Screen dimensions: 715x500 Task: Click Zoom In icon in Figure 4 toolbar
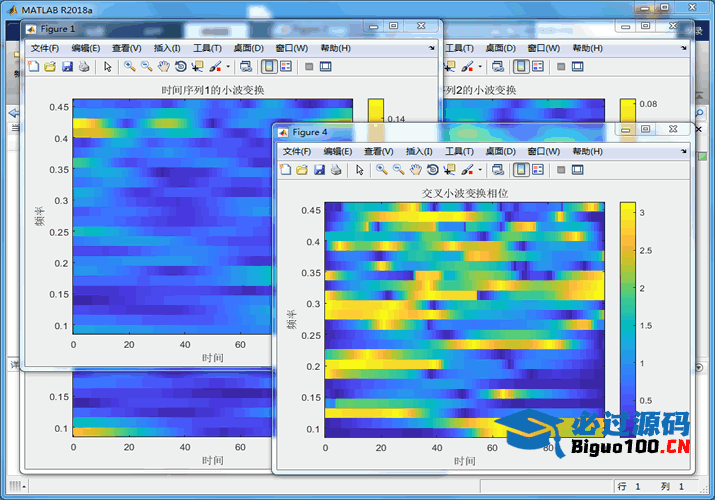tap(382, 170)
